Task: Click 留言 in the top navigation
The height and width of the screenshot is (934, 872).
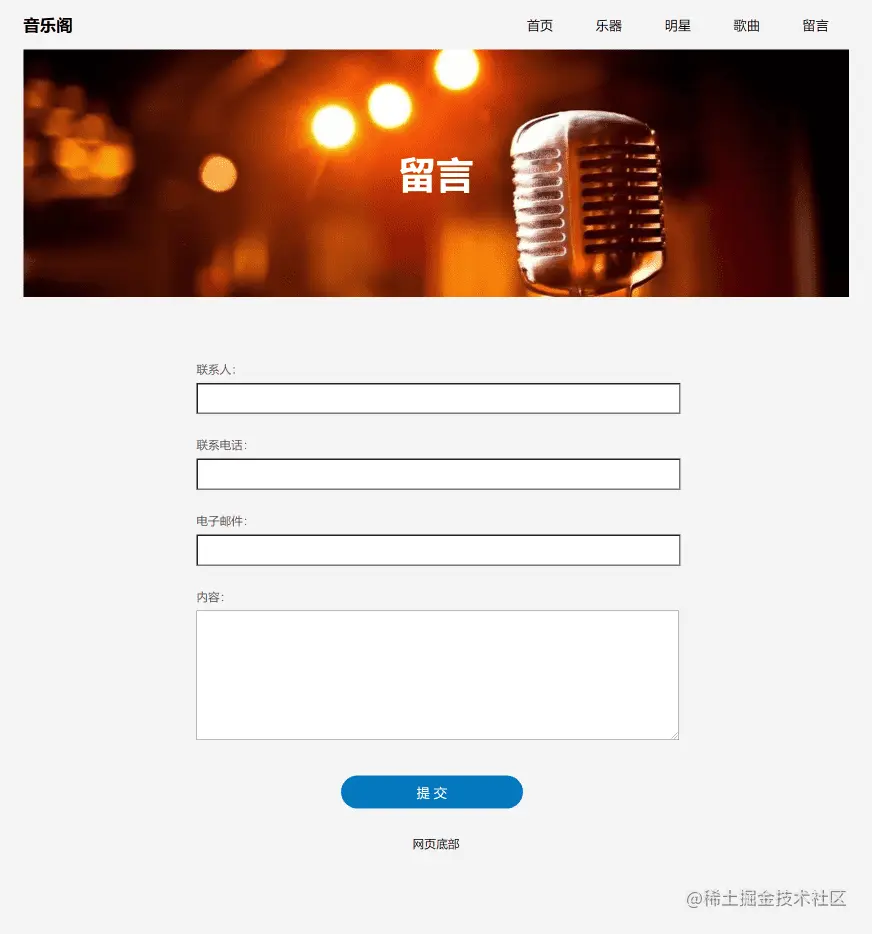Action: (815, 26)
